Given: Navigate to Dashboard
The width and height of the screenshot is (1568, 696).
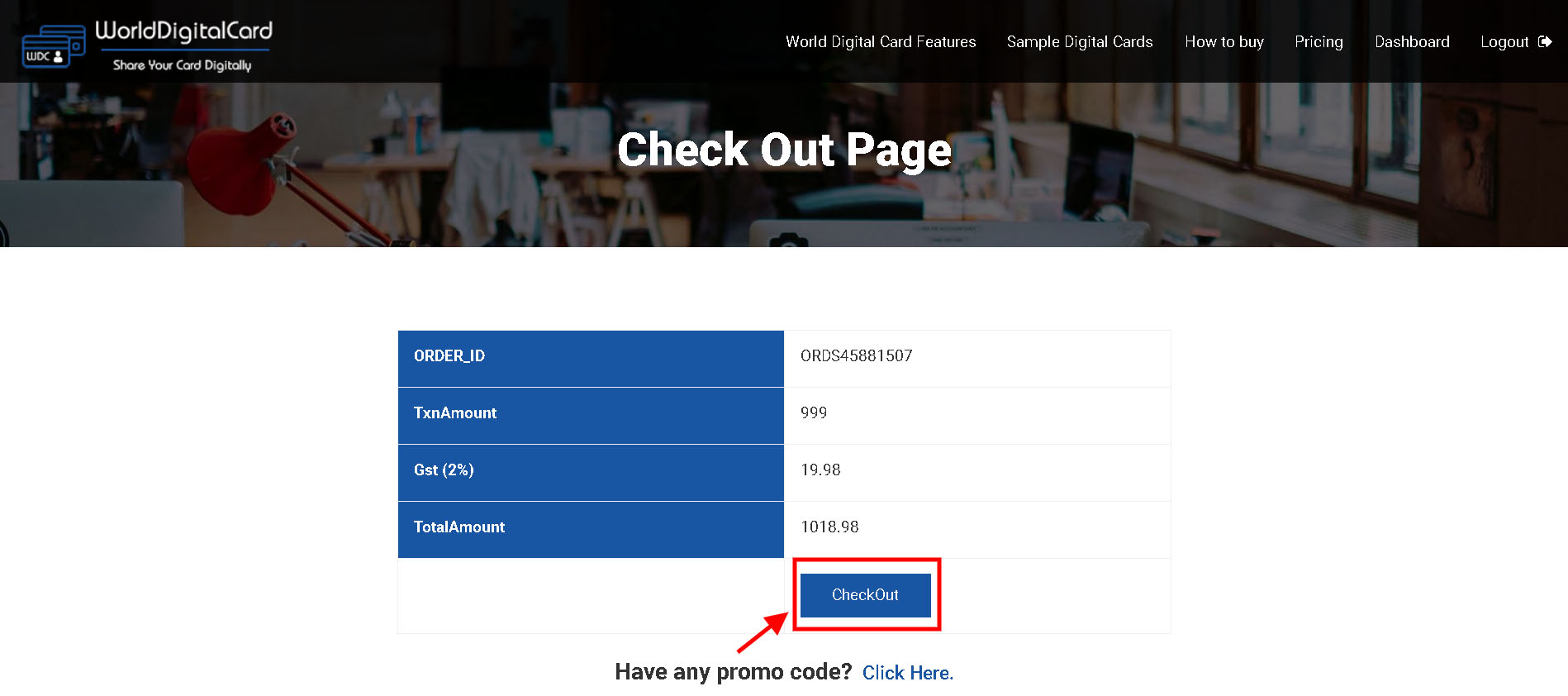Looking at the screenshot, I should coord(1412,41).
